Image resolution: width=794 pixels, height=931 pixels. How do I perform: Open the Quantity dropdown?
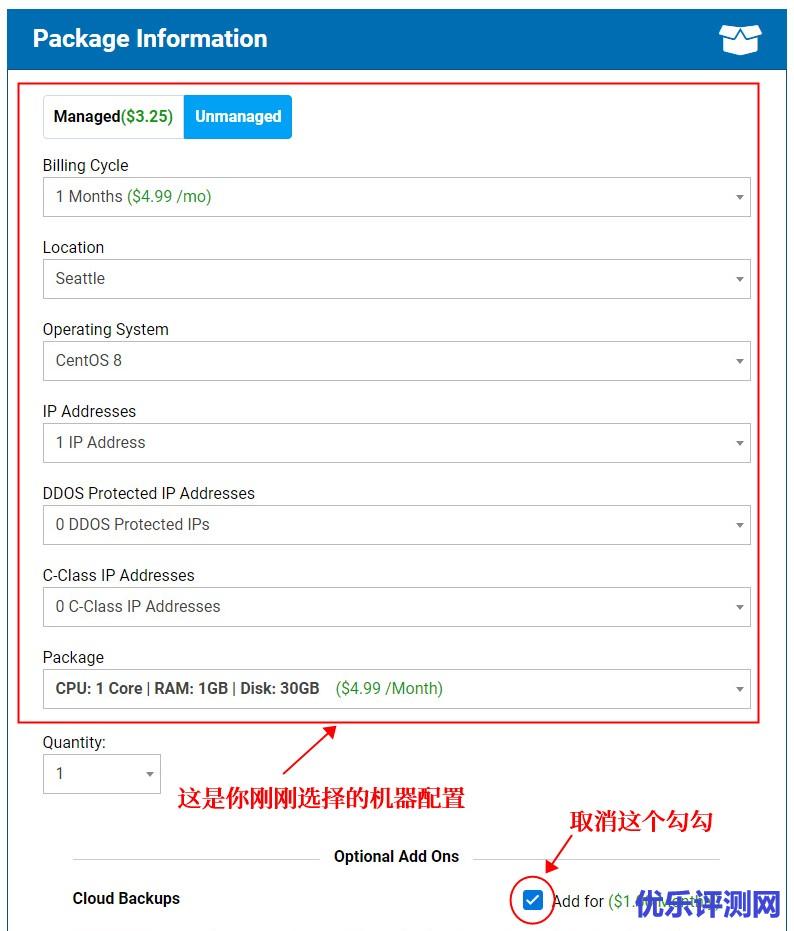(x=102, y=774)
